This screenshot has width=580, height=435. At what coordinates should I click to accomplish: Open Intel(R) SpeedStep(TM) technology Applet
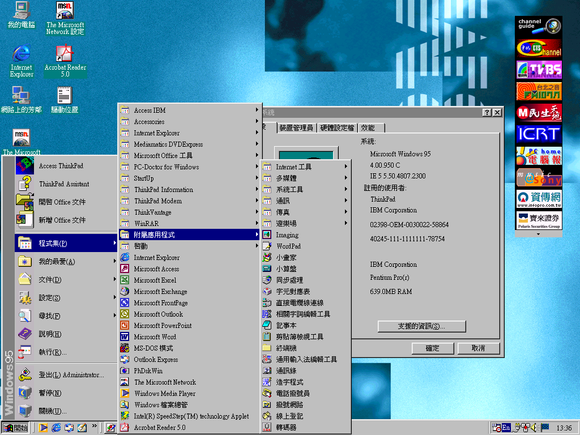click(189, 416)
